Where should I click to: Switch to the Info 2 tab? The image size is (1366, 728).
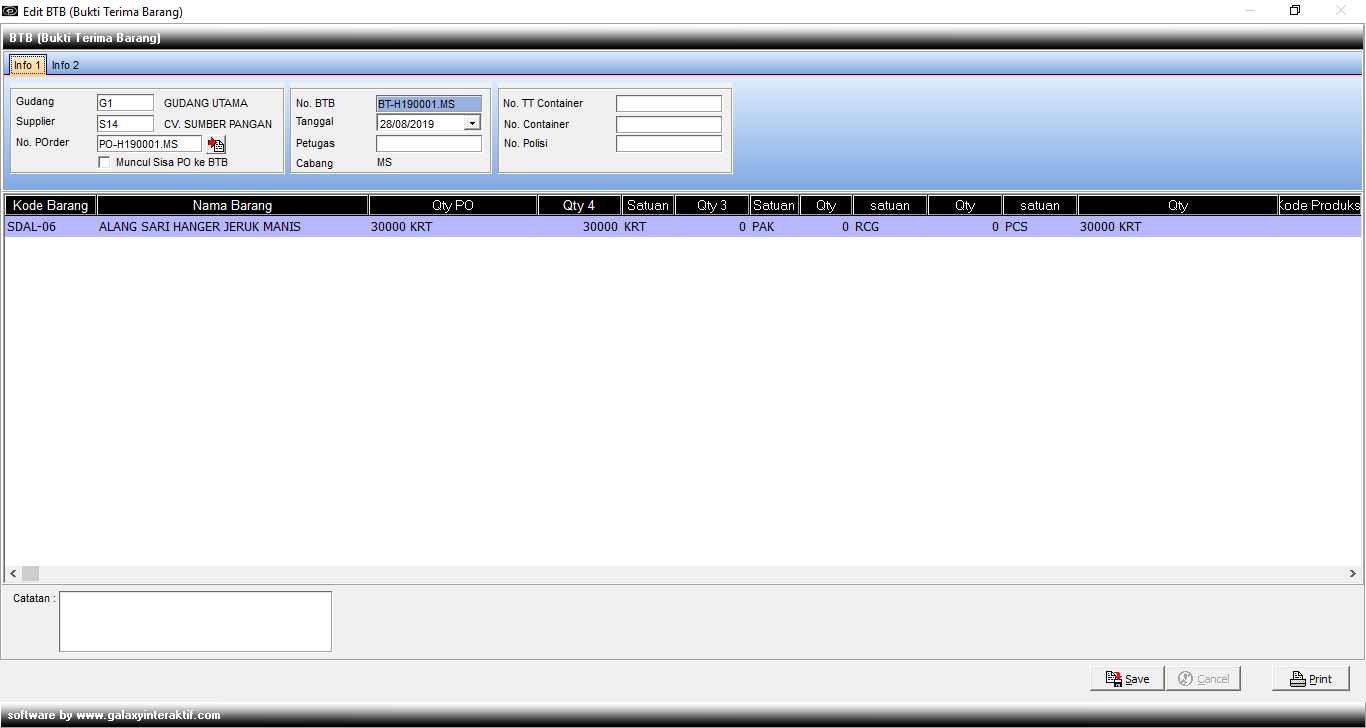(x=65, y=65)
